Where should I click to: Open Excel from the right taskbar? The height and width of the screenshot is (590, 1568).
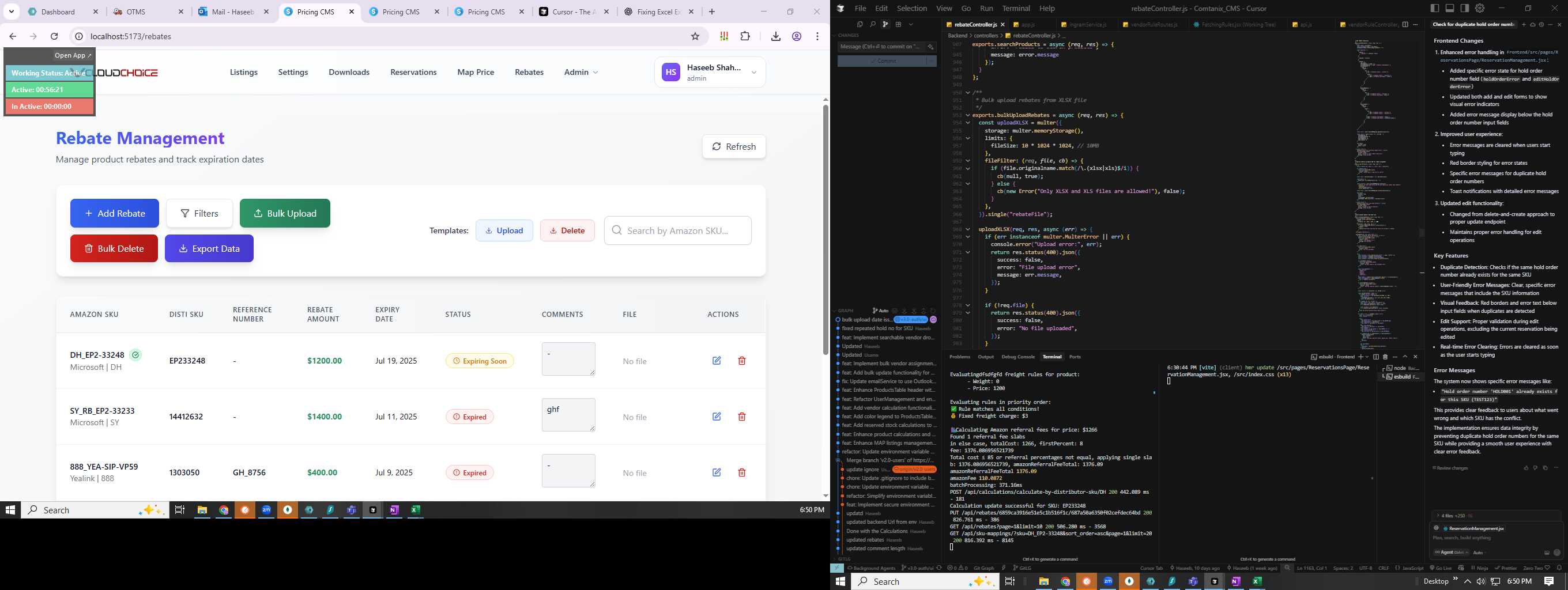(1257, 581)
